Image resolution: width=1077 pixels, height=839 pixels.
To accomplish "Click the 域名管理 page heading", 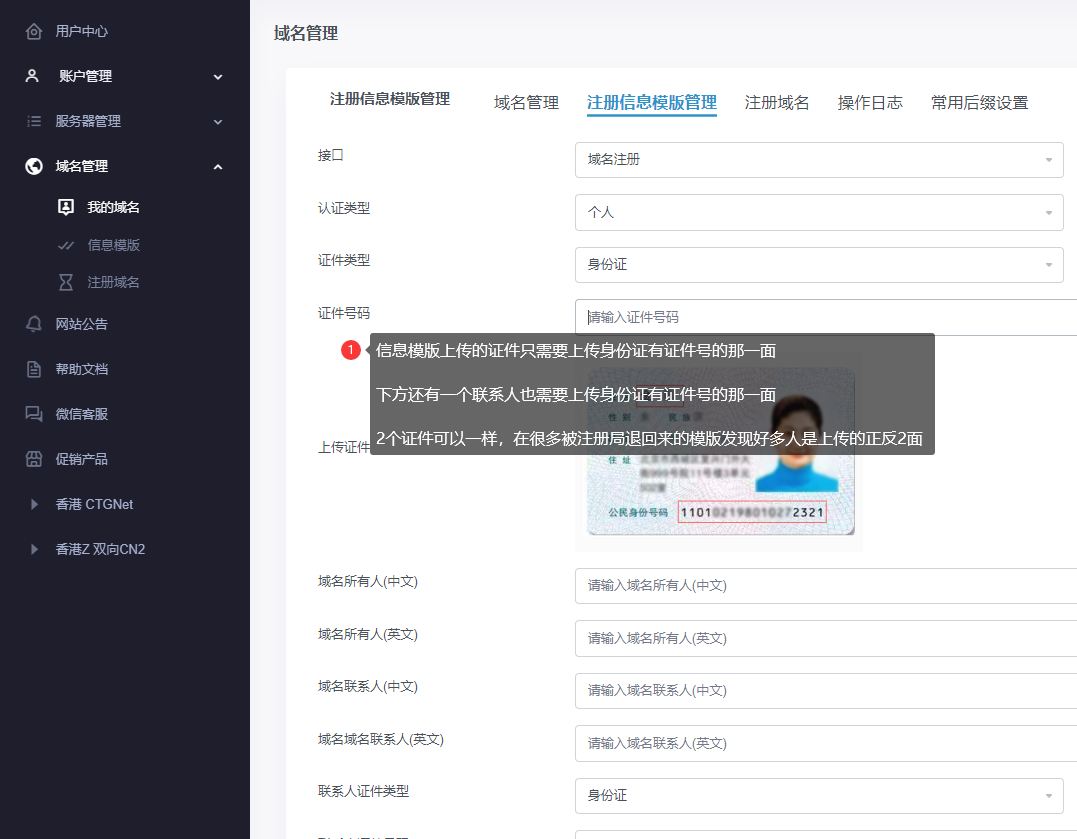I will click(x=306, y=34).
